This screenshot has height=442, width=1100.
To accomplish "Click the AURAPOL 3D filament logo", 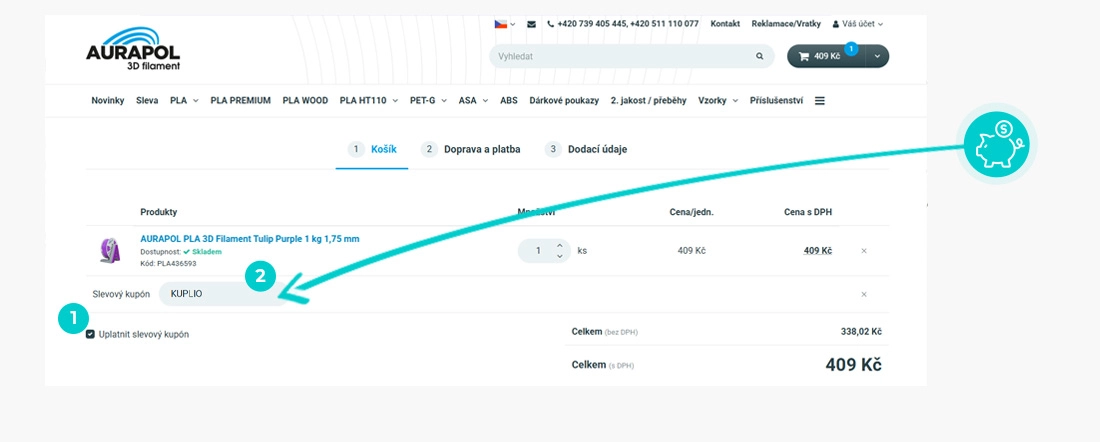I will 133,49.
